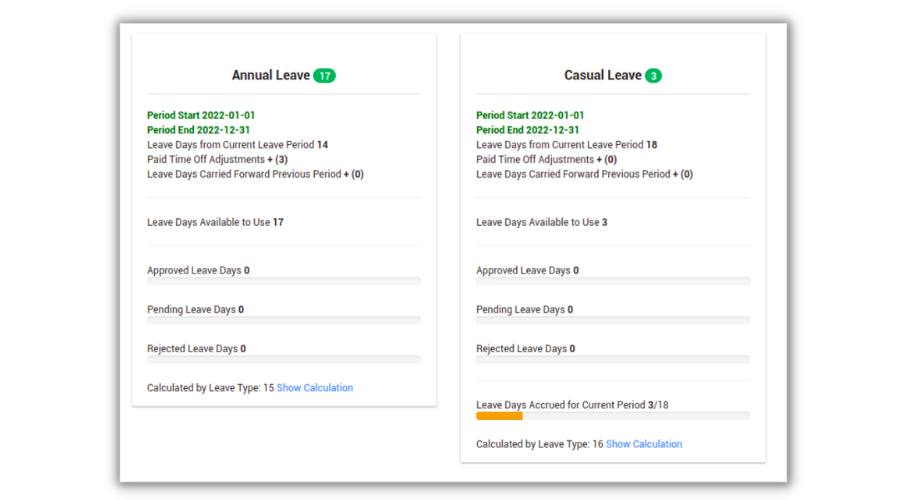Viewport: 900px width, 500px height.
Task: Click Leave Days Available to Use 3
Action: [x=541, y=222]
